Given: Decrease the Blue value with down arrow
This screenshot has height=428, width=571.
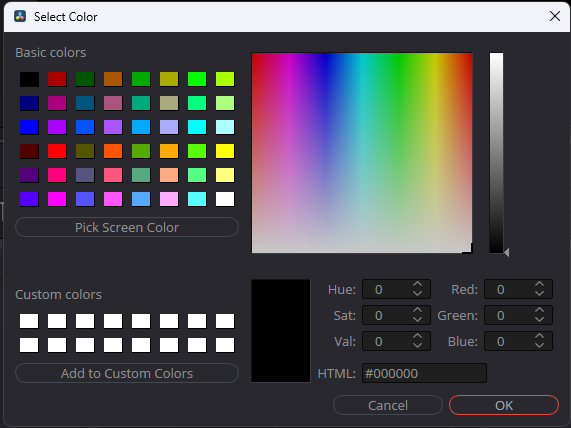Looking at the screenshot, I should pos(540,345).
